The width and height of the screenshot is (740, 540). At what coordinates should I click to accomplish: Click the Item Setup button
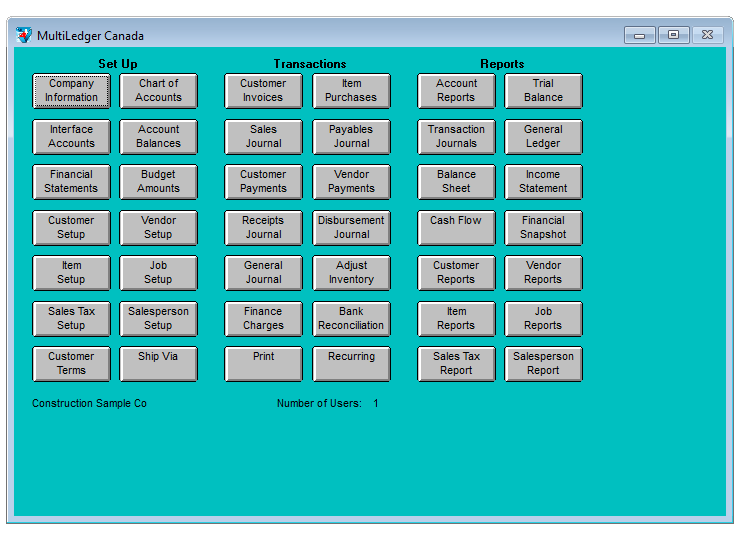pos(71,273)
